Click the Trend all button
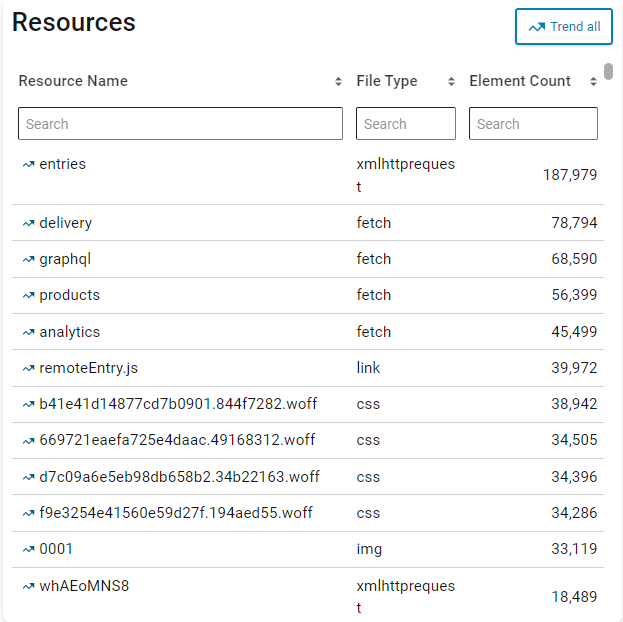Image resolution: width=623 pixels, height=622 pixels. tap(564, 27)
